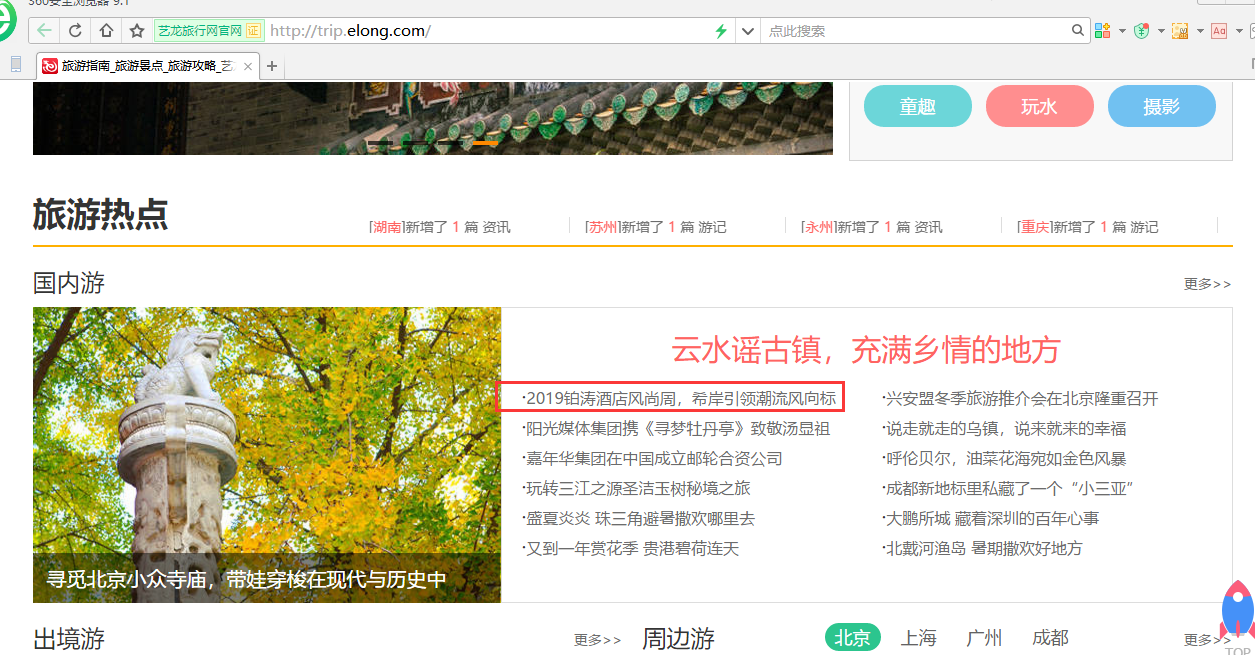The image size is (1255, 655).
Task: Expand the shield icon dropdown arrow
Action: [x=1161, y=31]
